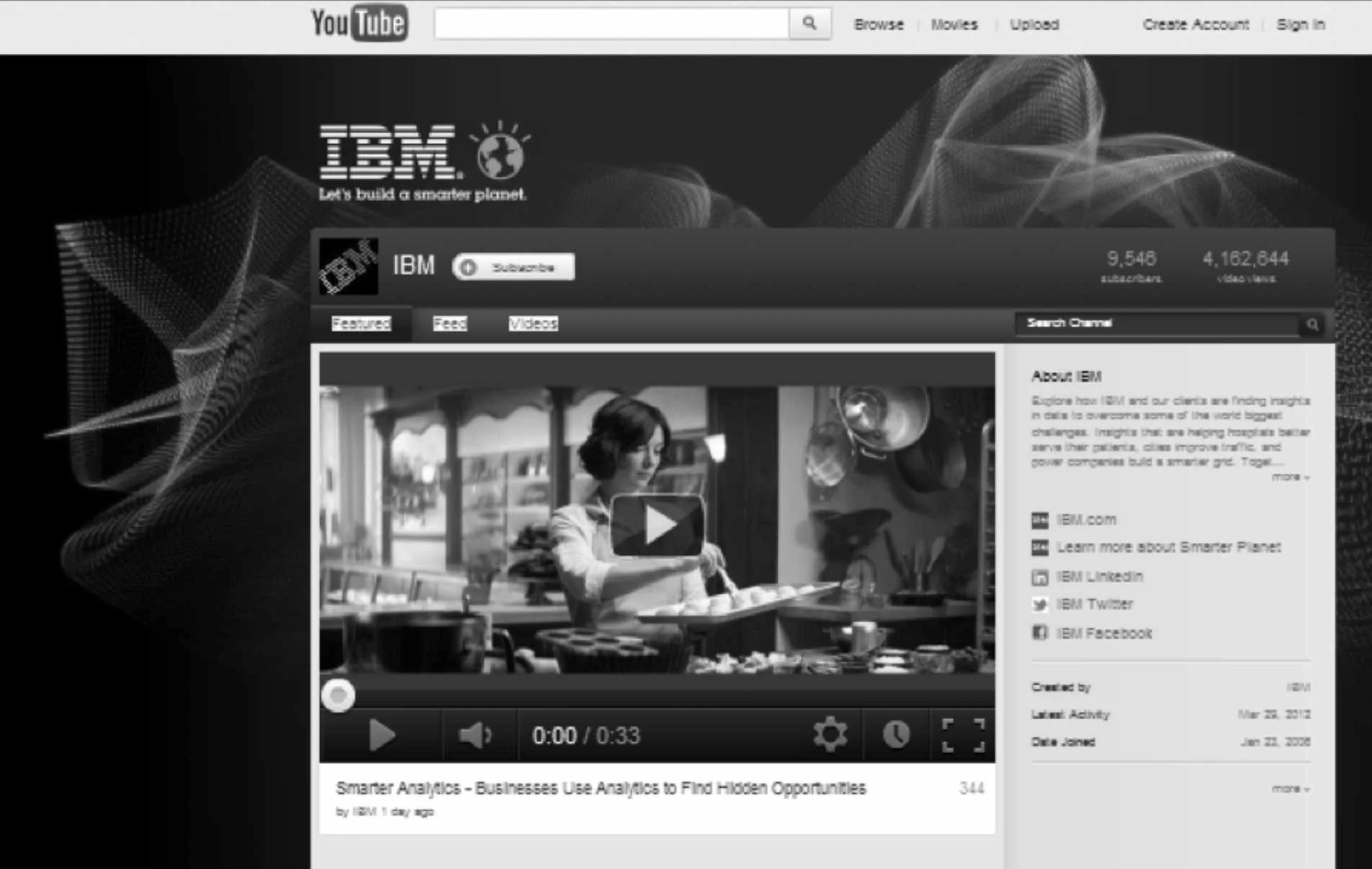The height and width of the screenshot is (869, 1372).
Task: Open the Movies link
Action: [954, 24]
